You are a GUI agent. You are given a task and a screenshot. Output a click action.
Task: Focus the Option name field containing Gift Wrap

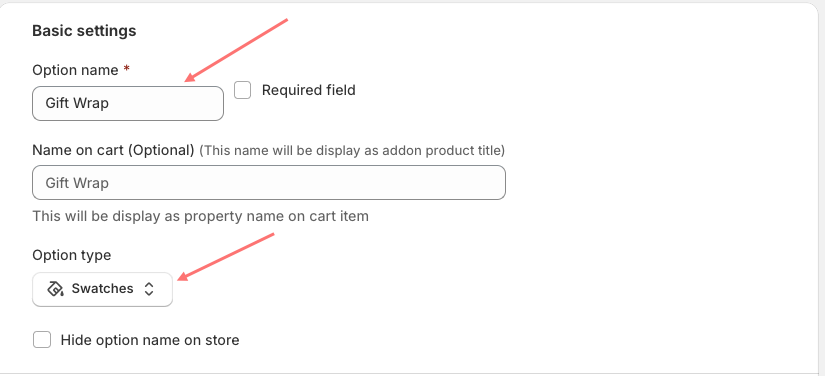point(128,103)
